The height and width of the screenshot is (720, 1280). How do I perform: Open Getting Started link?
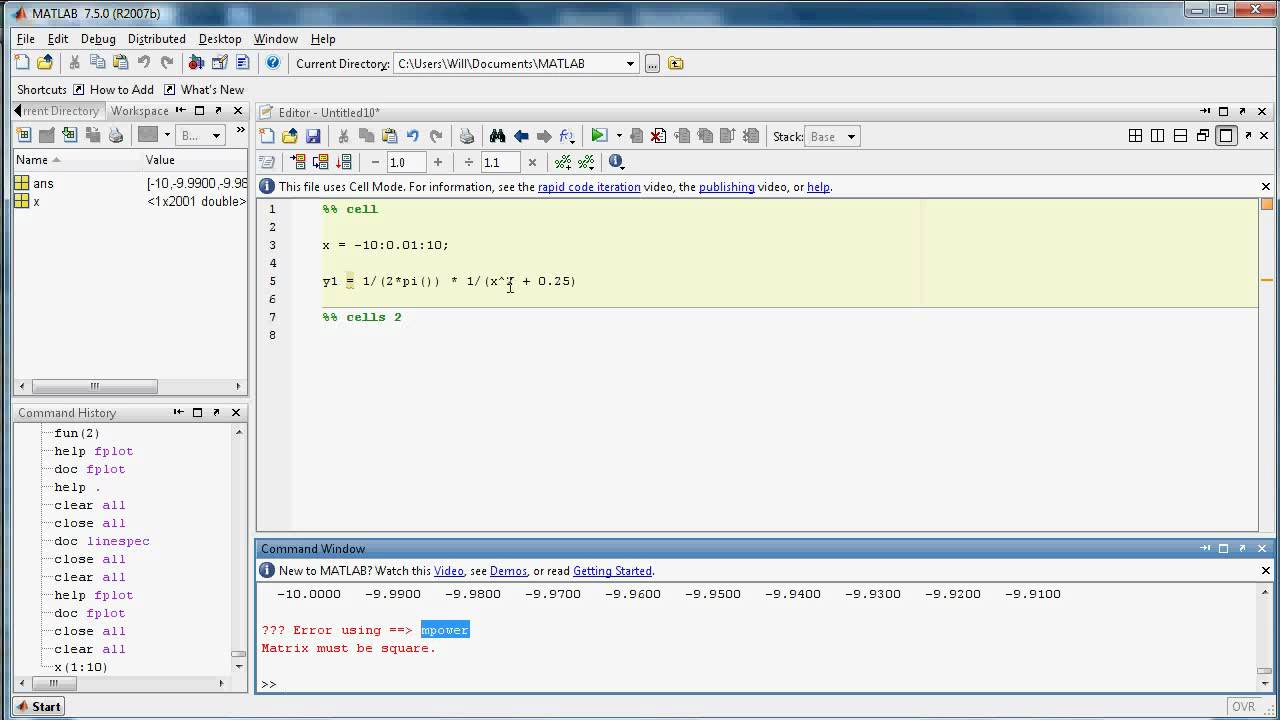[x=612, y=571]
